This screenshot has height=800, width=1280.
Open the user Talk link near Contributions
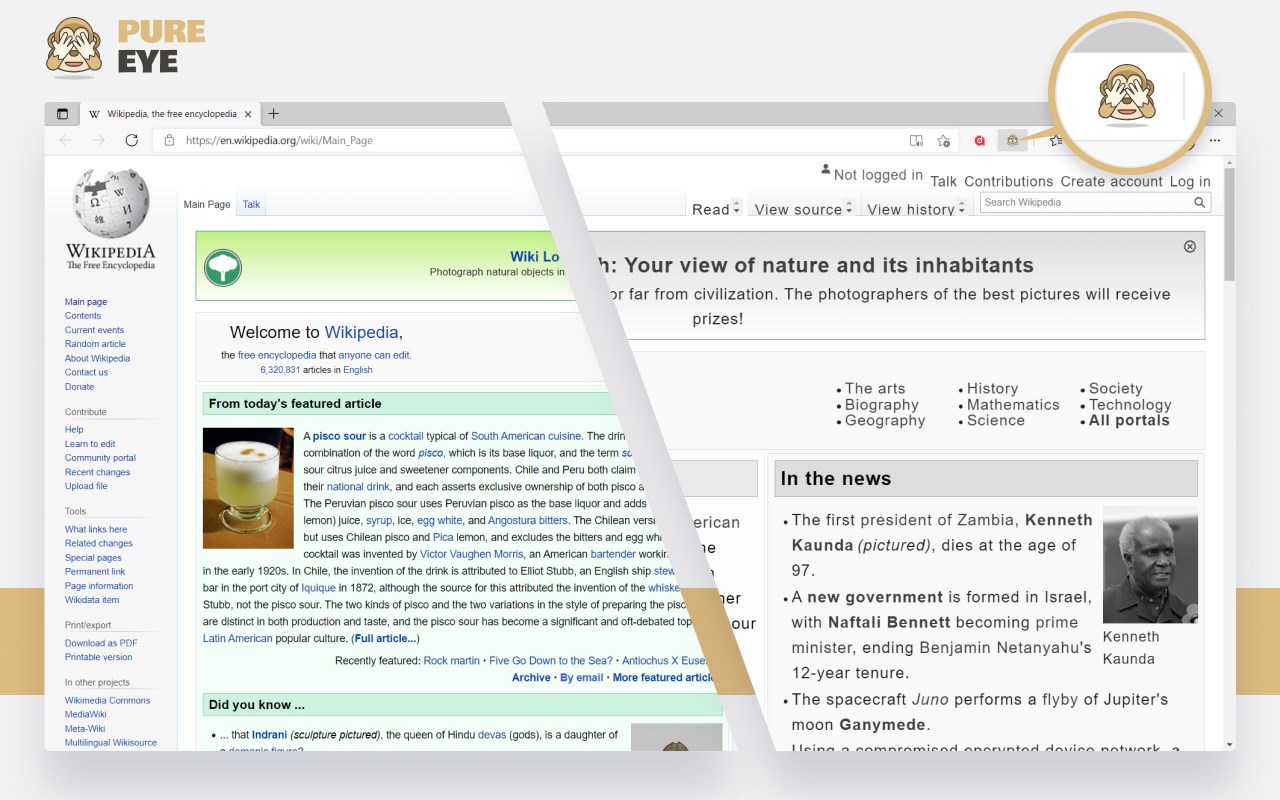point(943,182)
